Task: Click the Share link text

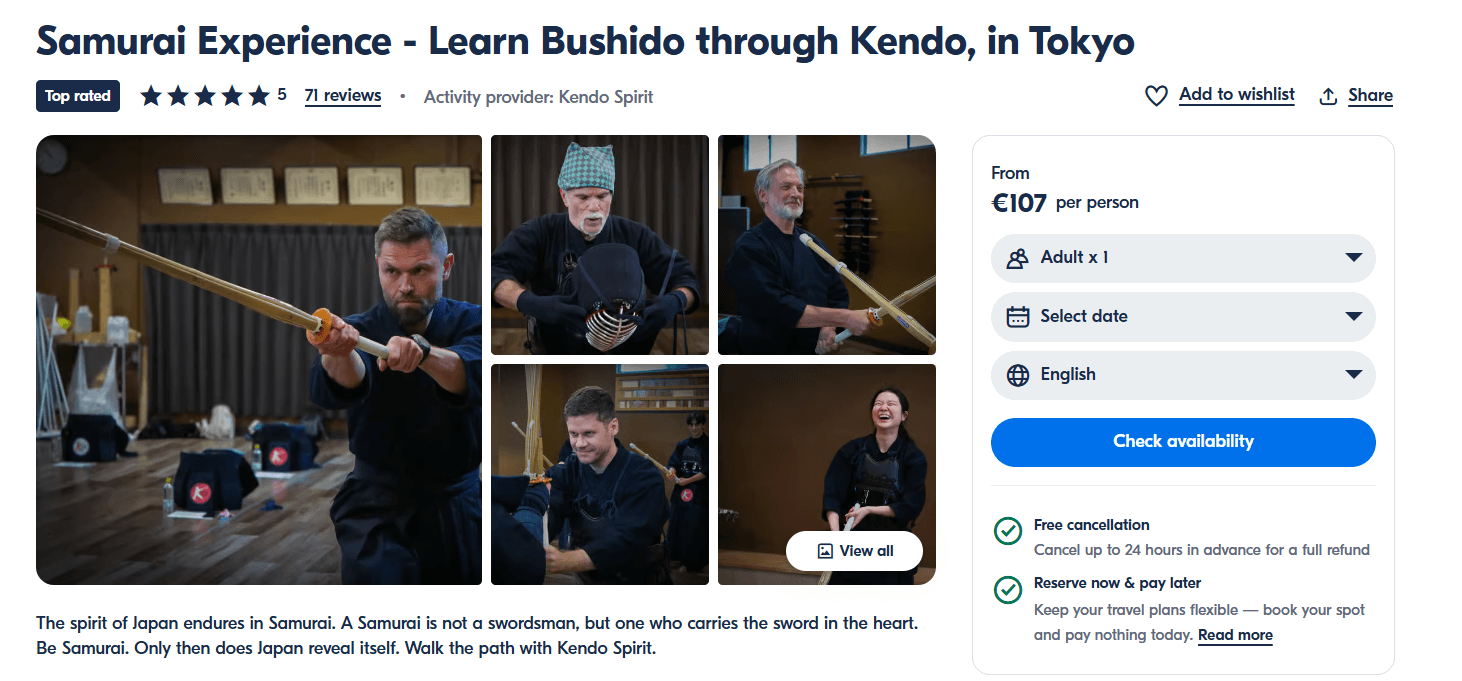Action: tap(1370, 96)
